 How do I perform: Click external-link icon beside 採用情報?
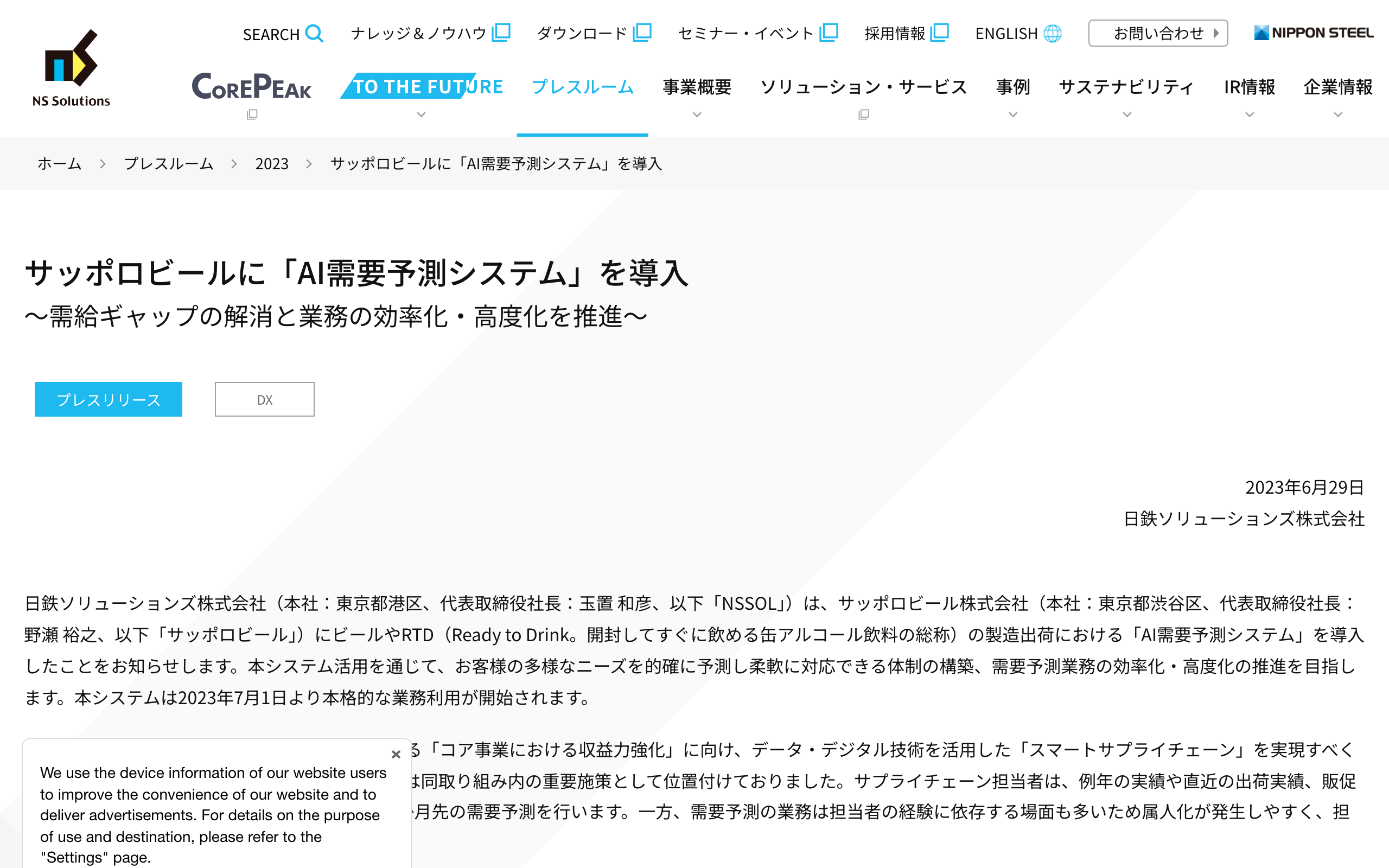tap(940, 32)
